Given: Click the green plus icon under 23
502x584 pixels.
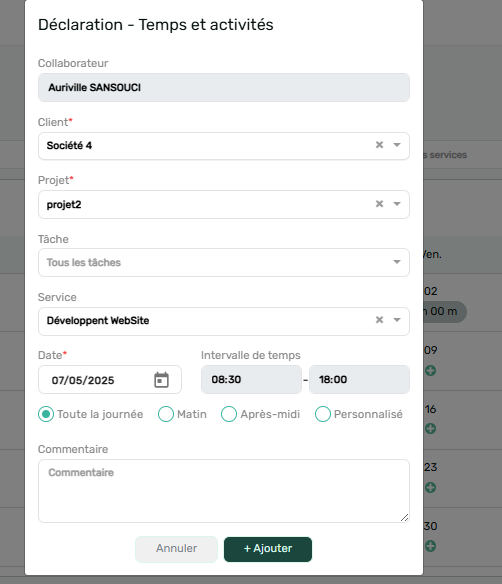Looking at the screenshot, I should pyautogui.click(x=430, y=488).
